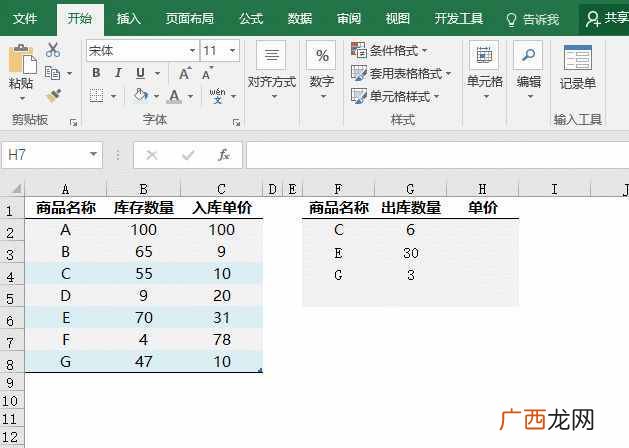This screenshot has height=448, width=629.
Task: Click the formula bar Enter checkmark
Action: pos(188,155)
